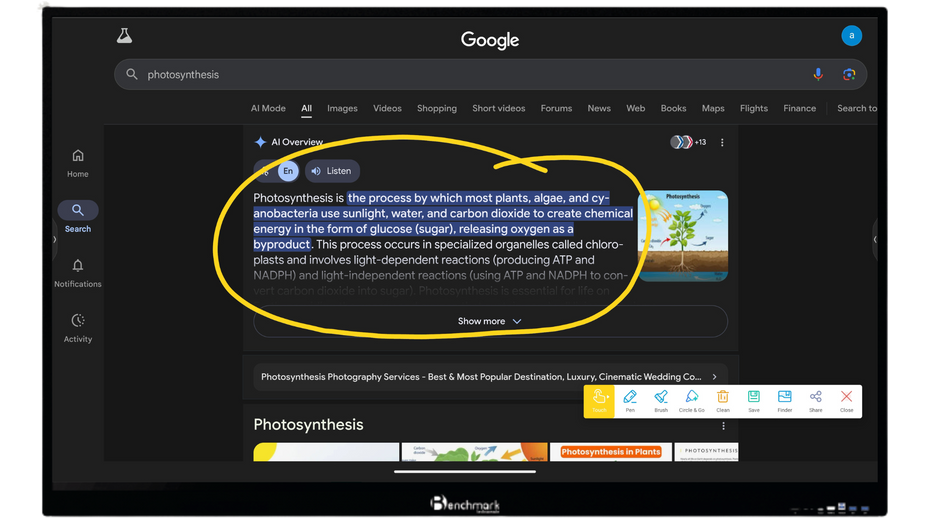The image size is (930, 523).
Task: Open the Forums tab
Action: click(556, 109)
